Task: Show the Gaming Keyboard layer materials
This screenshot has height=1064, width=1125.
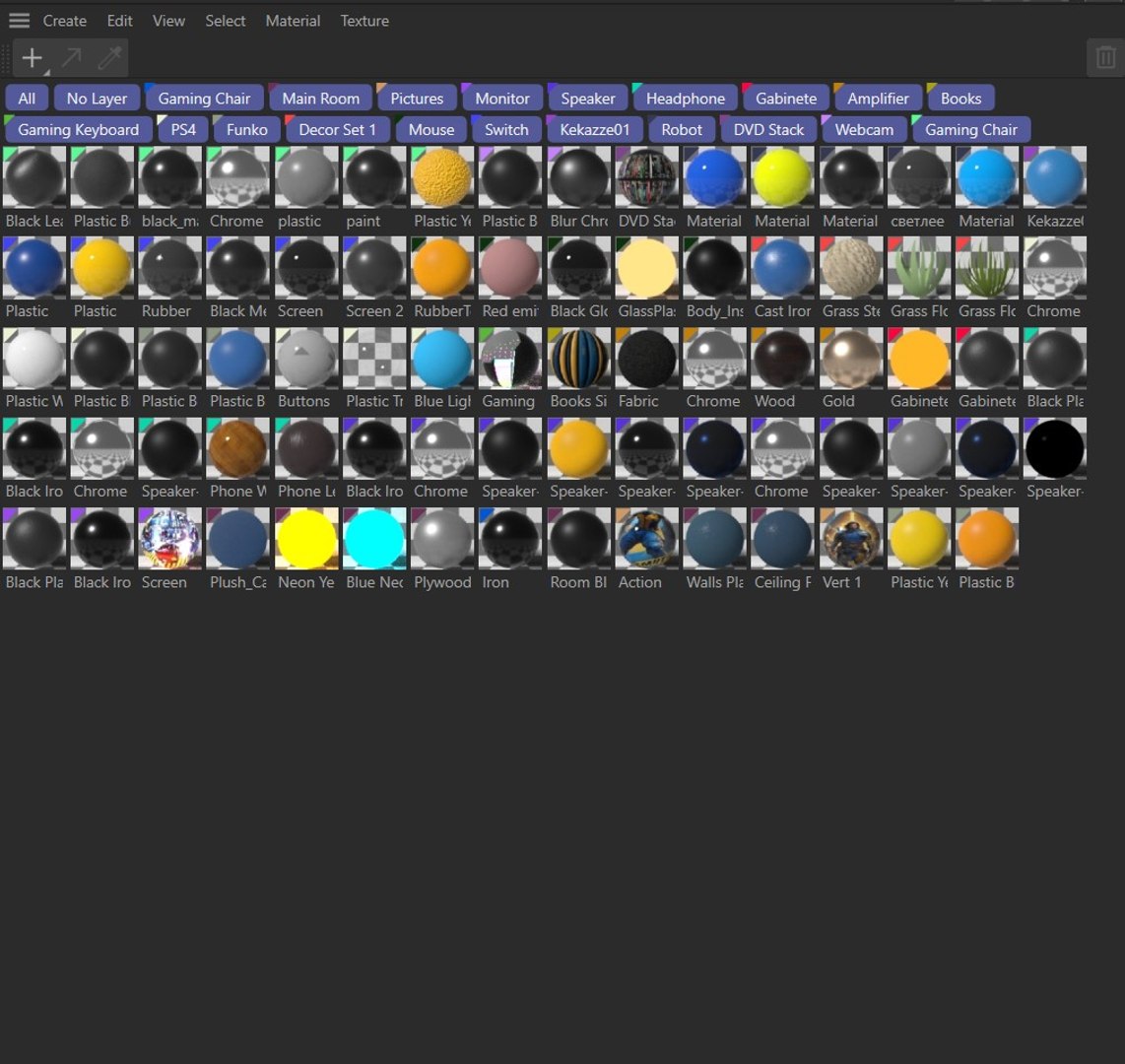Action: click(78, 130)
